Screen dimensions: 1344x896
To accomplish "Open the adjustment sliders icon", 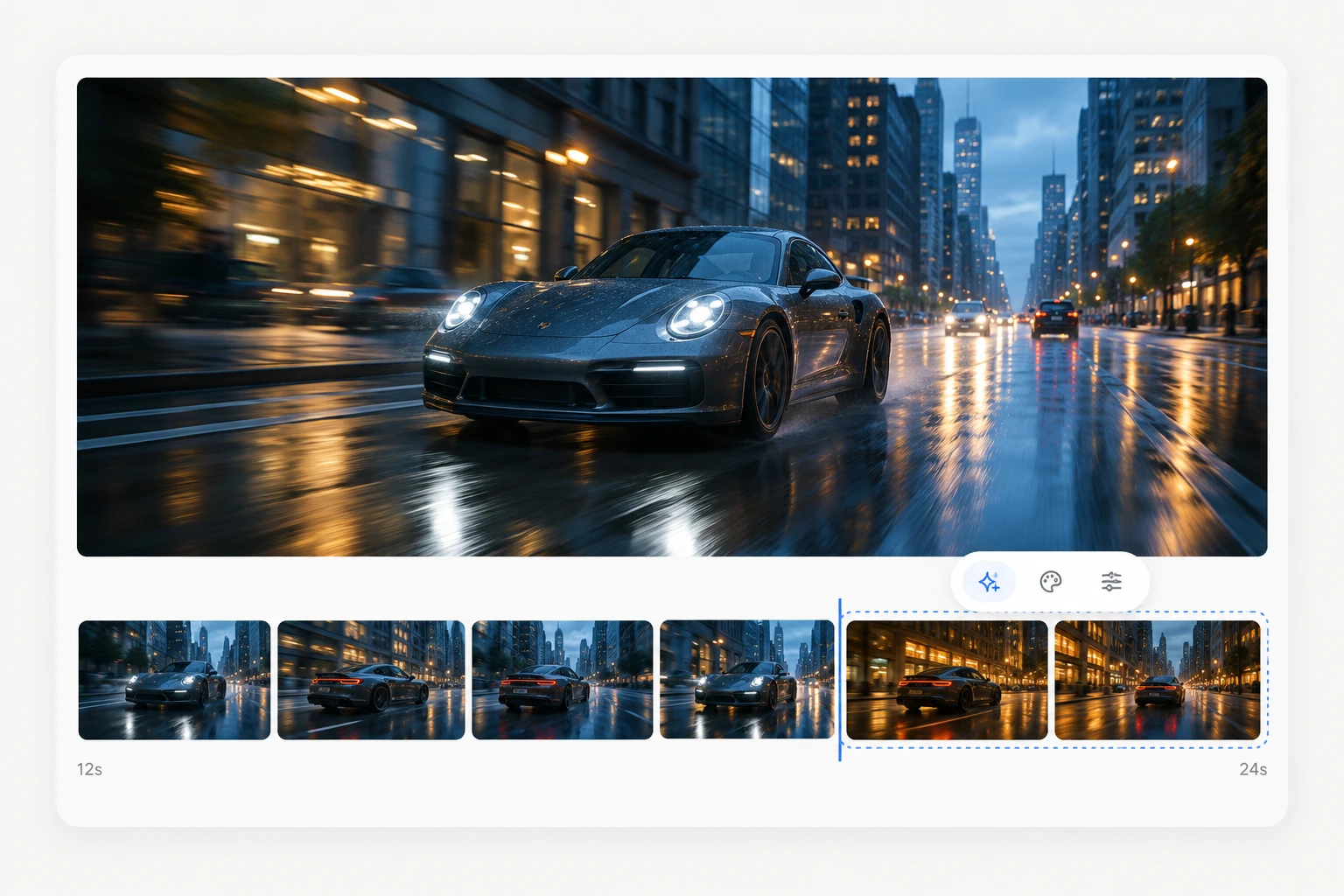I will pyautogui.click(x=1111, y=582).
